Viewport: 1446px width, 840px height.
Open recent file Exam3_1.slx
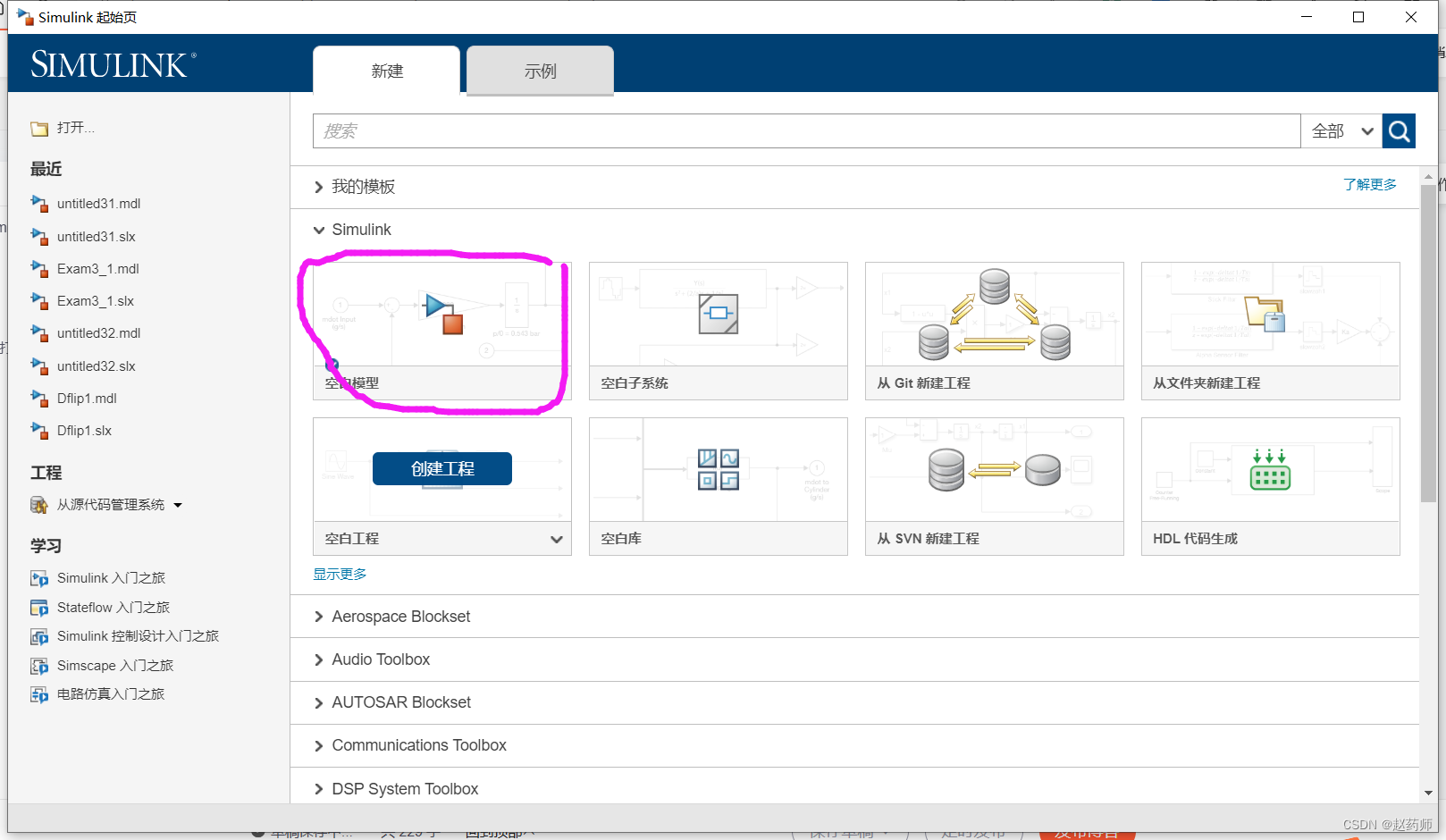coord(96,301)
